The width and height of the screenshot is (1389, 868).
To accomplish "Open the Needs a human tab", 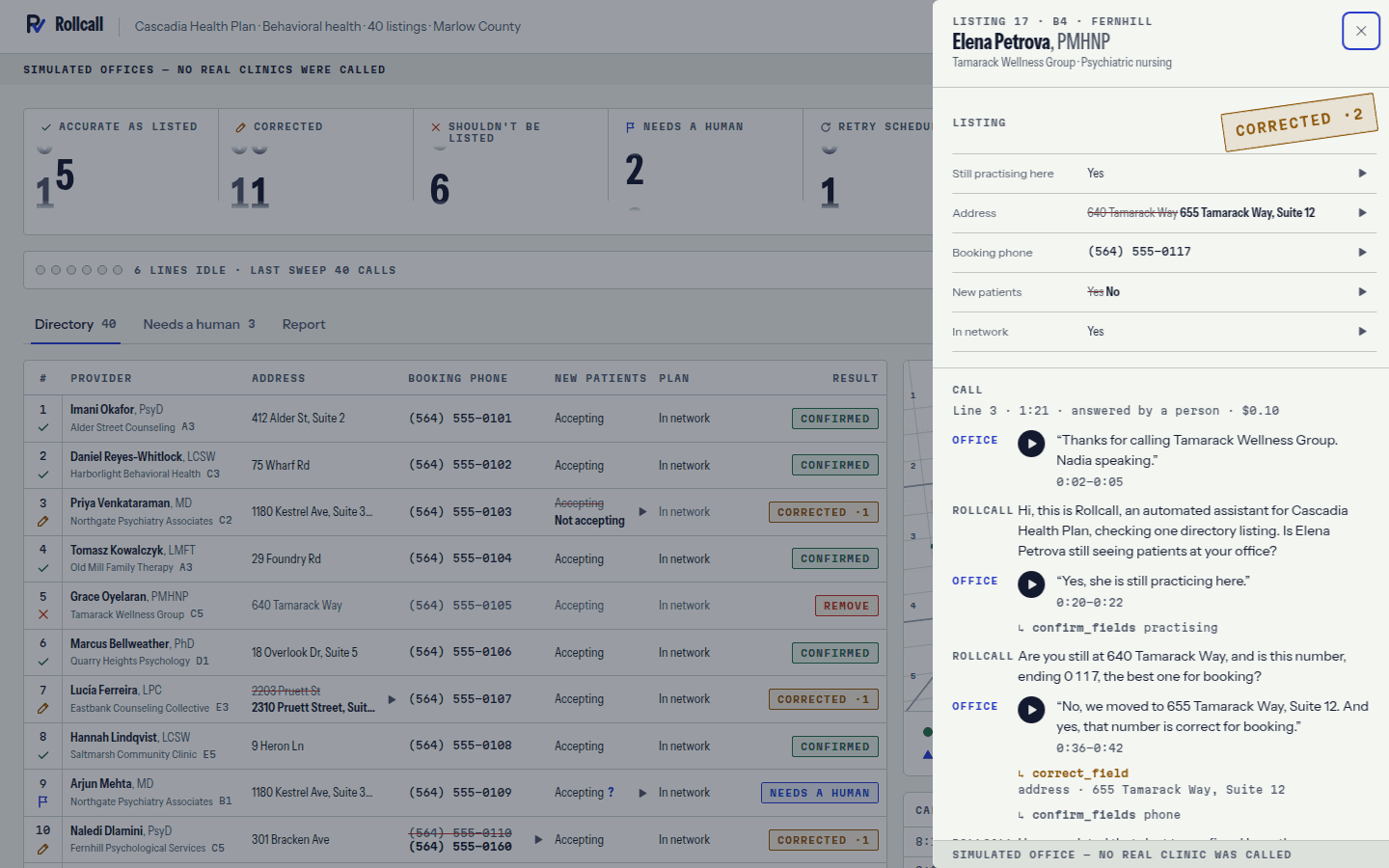I will point(199,324).
